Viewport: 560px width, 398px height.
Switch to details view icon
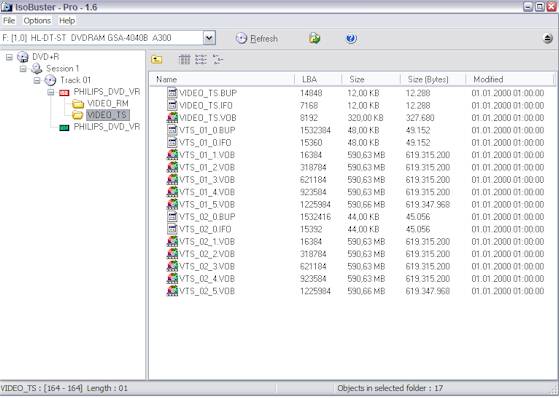tap(218, 59)
